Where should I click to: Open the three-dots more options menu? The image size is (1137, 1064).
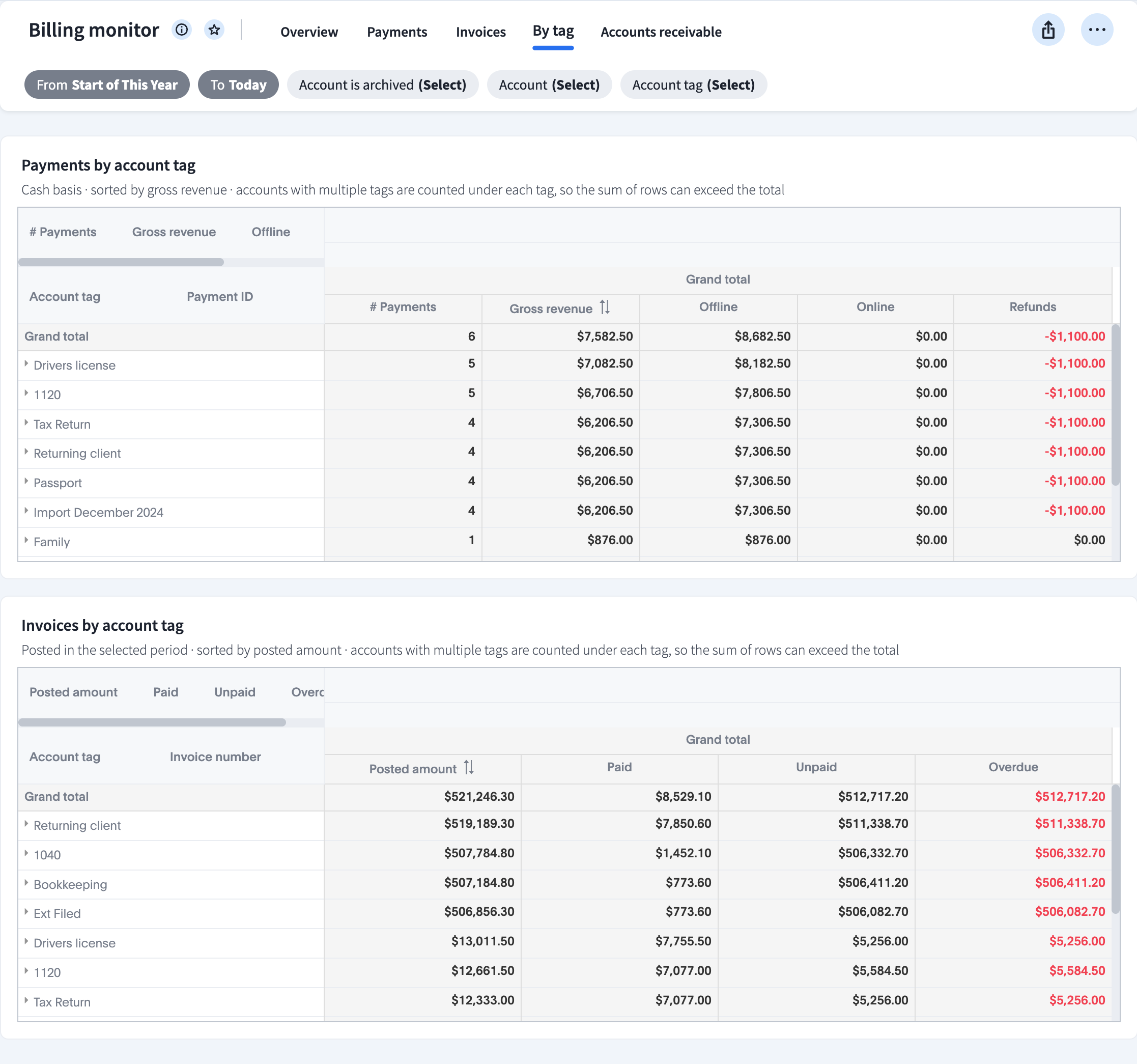(1096, 30)
